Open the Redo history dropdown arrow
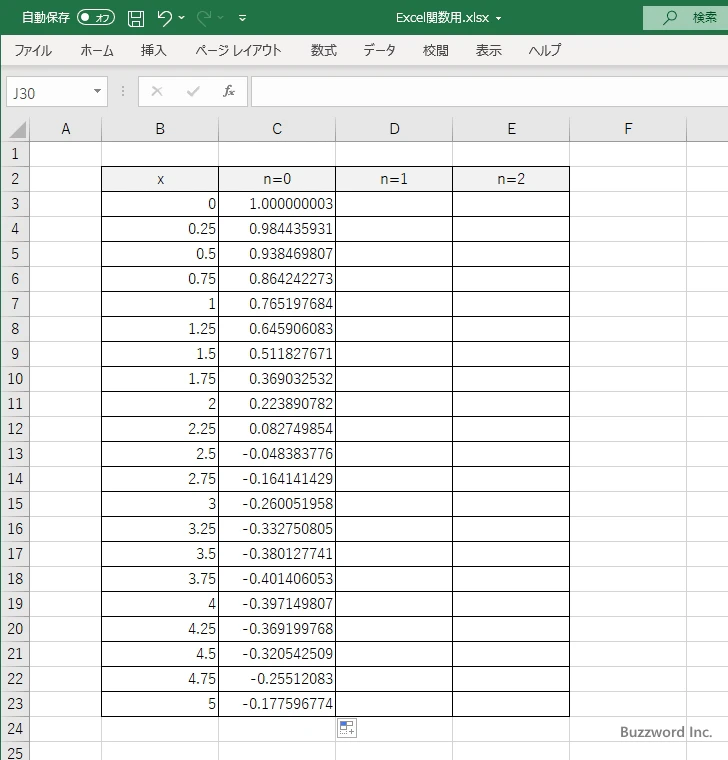The height and width of the screenshot is (760, 728). (221, 18)
